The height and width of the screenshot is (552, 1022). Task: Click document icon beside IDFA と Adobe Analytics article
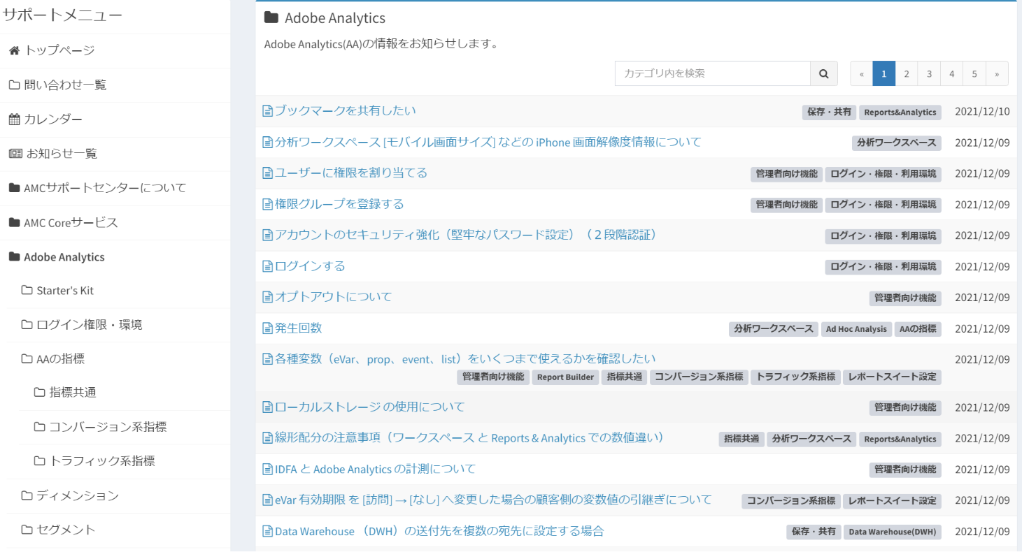(x=267, y=469)
